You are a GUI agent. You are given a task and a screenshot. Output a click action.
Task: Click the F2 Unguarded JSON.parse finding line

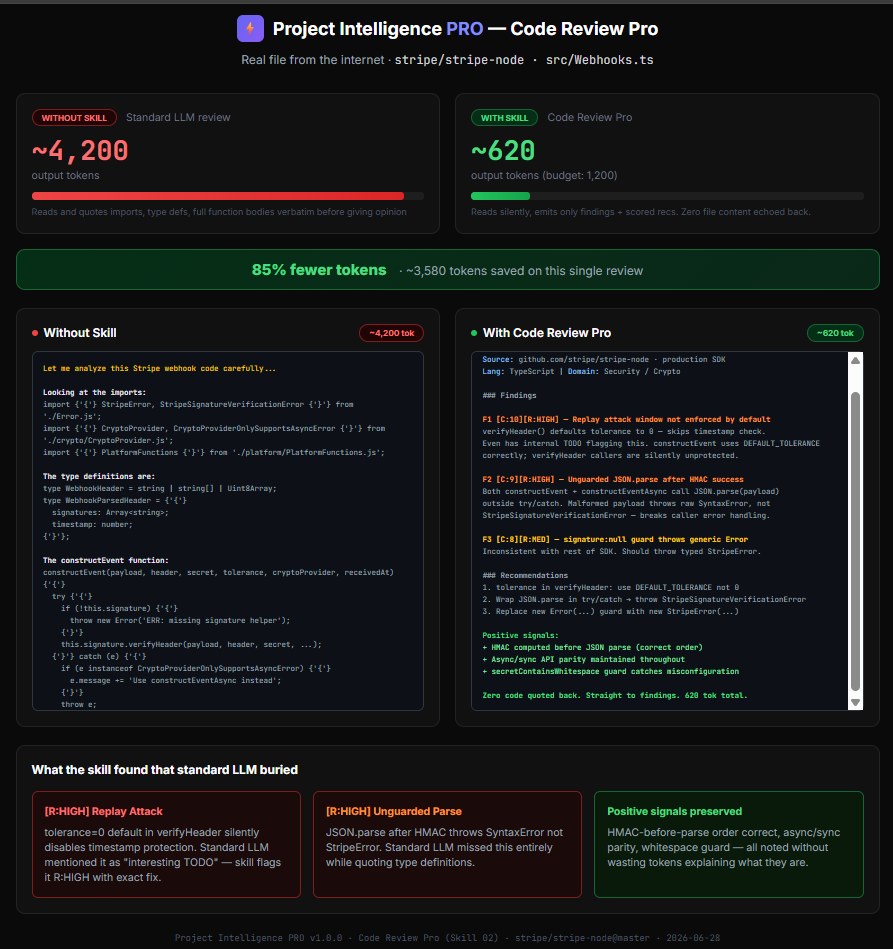613,479
